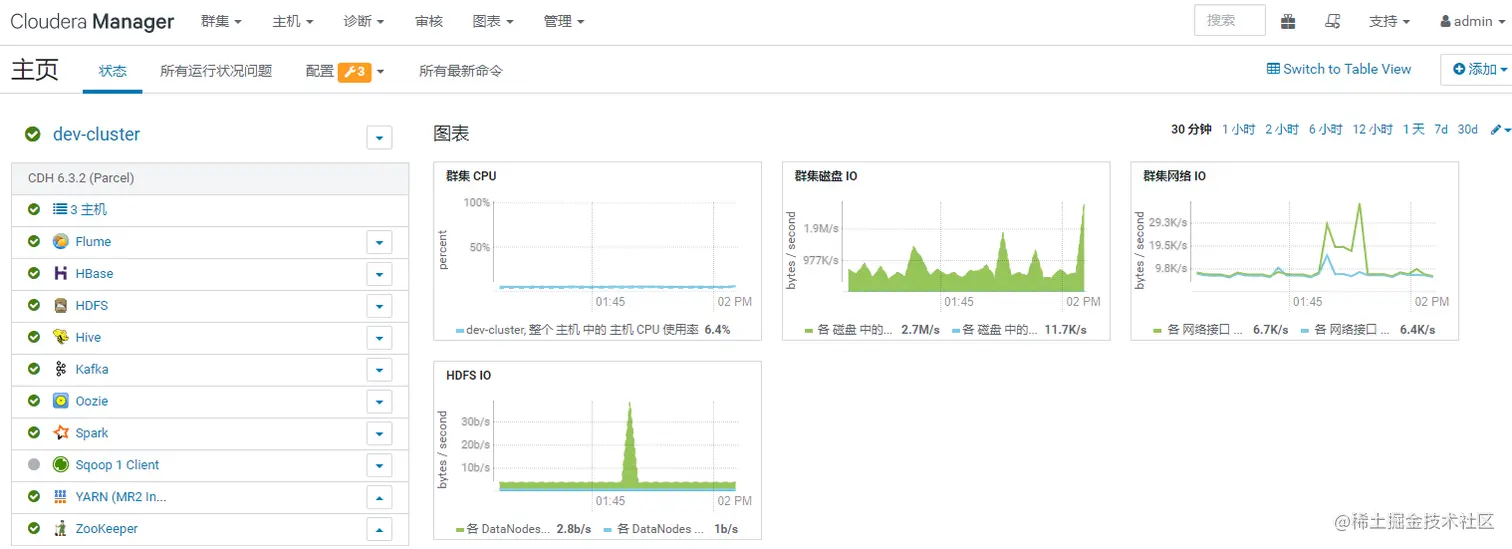The width and height of the screenshot is (1512, 549).
Task: Select the 1 小时 time range
Action: coord(1238,130)
